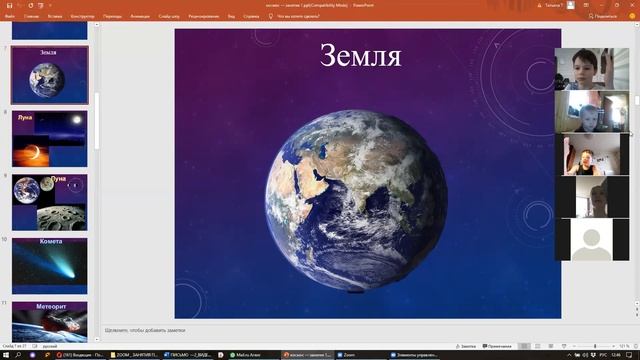Click third participant video of waving child
Screen dimensions: 640x360
click(x=592, y=154)
